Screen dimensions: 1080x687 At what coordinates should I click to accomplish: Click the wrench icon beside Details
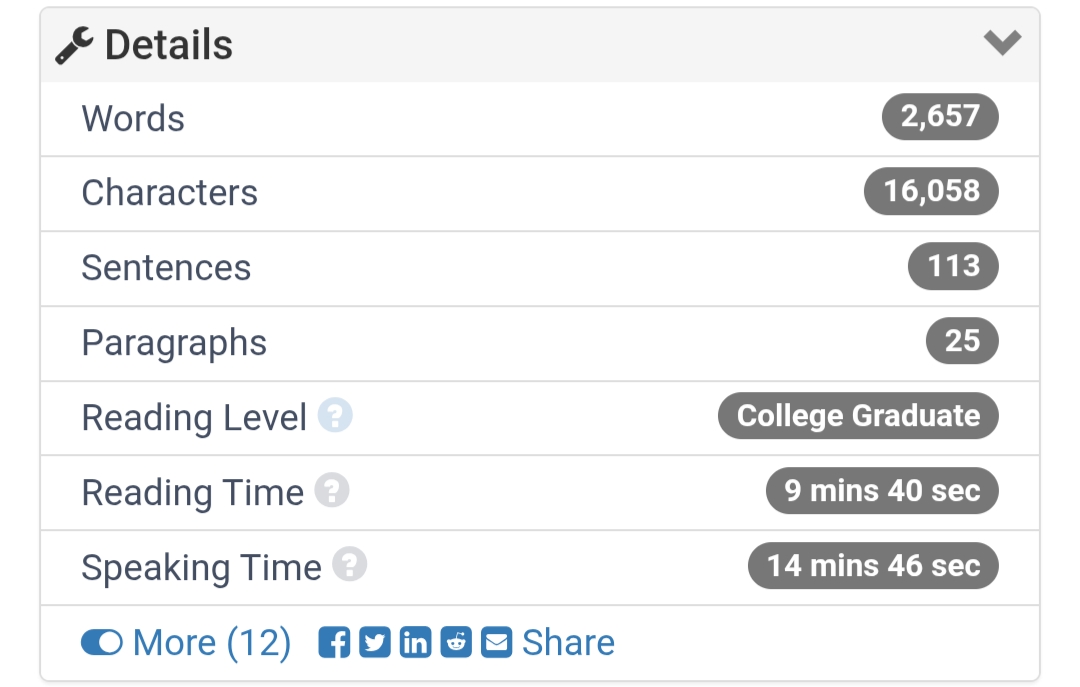(74, 46)
